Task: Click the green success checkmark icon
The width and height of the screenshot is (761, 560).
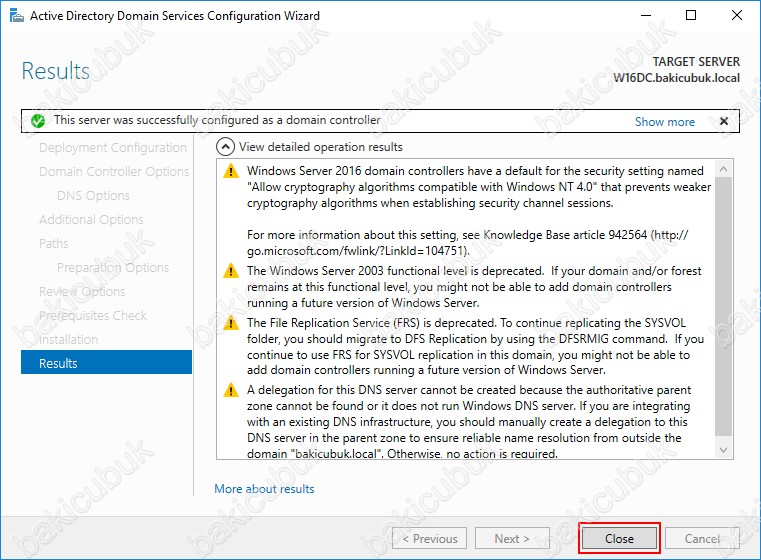Action: tap(38, 121)
